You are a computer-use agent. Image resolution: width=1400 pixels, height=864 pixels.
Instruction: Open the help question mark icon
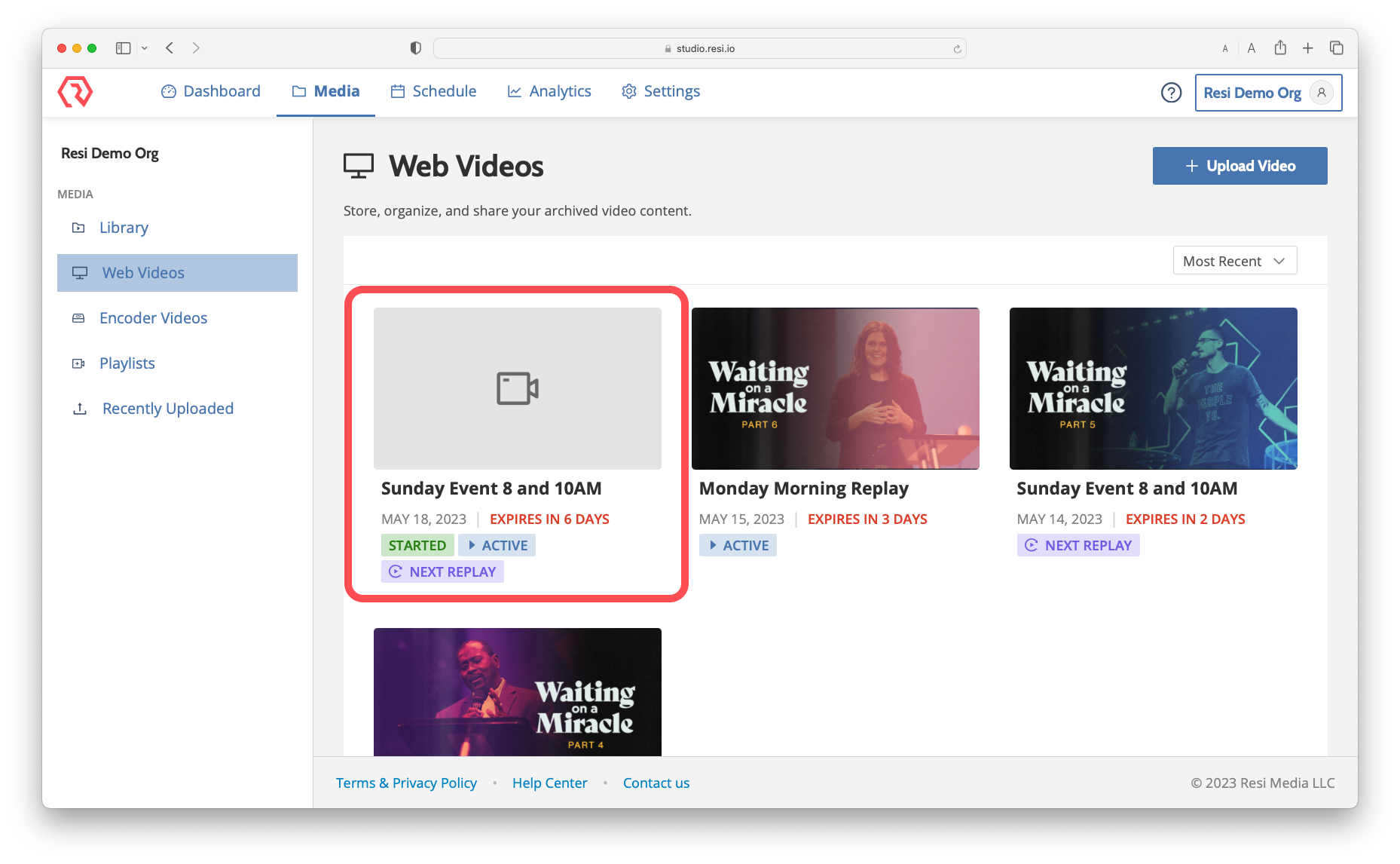point(1171,92)
